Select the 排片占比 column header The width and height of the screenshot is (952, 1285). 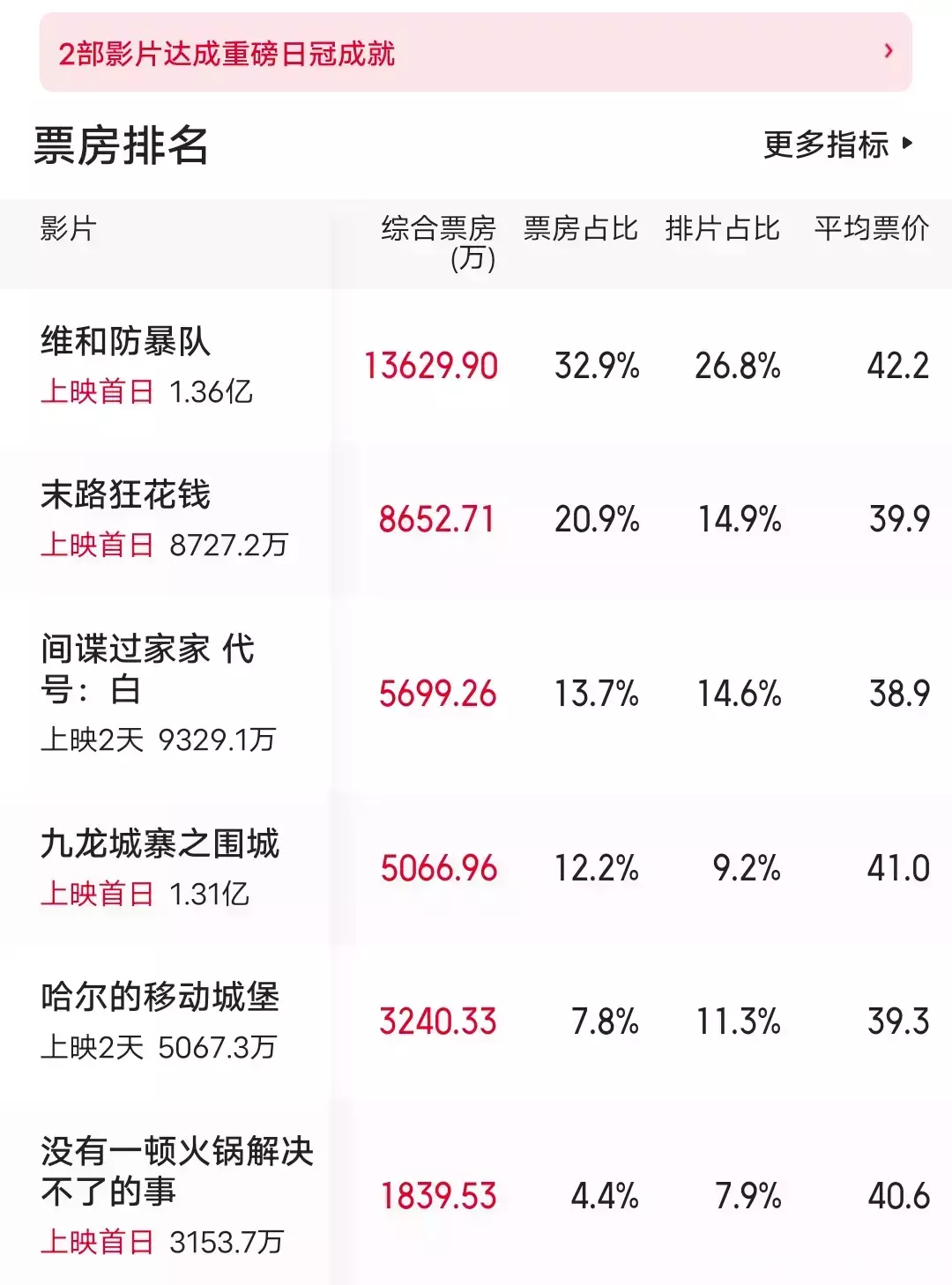click(x=722, y=229)
